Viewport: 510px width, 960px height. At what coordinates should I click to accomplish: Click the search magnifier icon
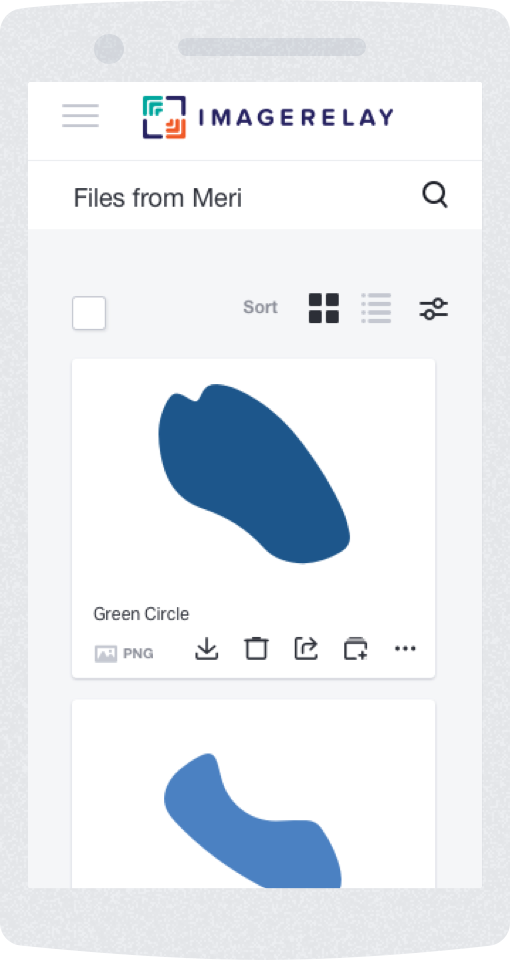point(435,197)
